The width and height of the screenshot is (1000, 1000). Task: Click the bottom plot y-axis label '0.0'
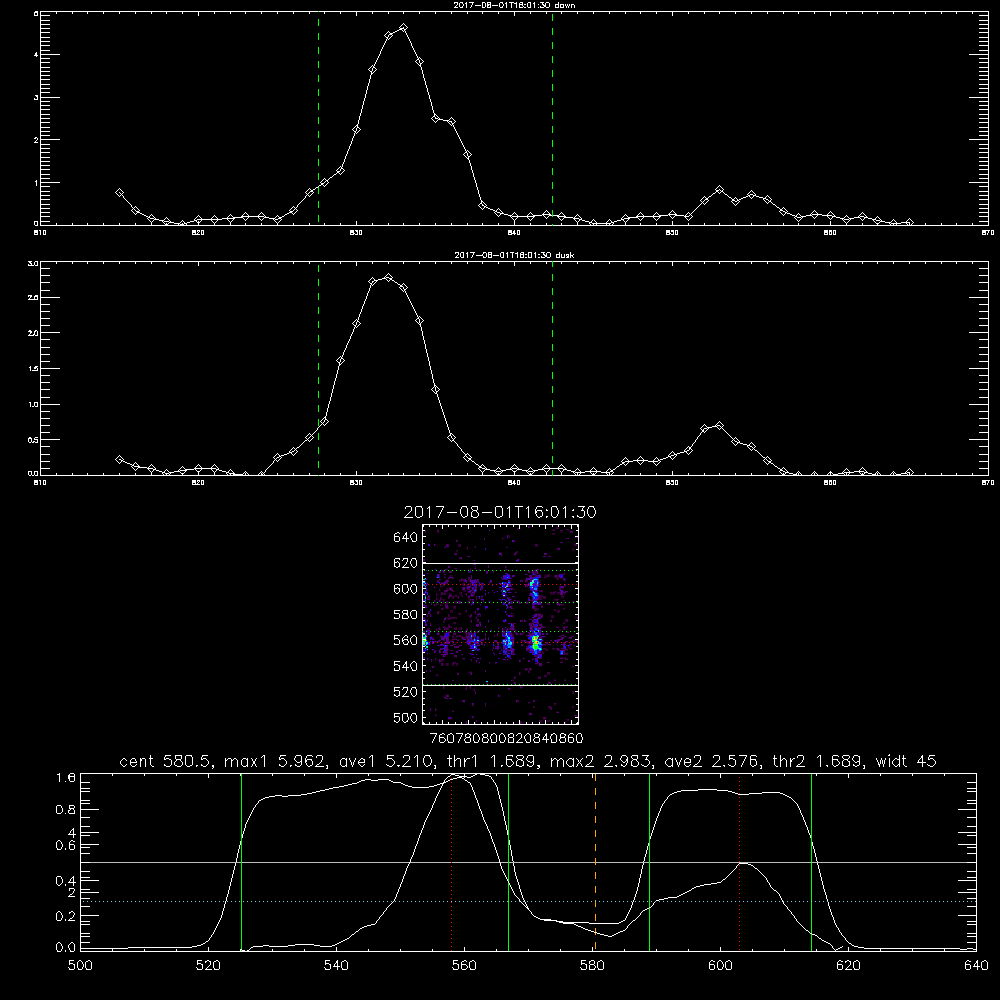[x=66, y=948]
